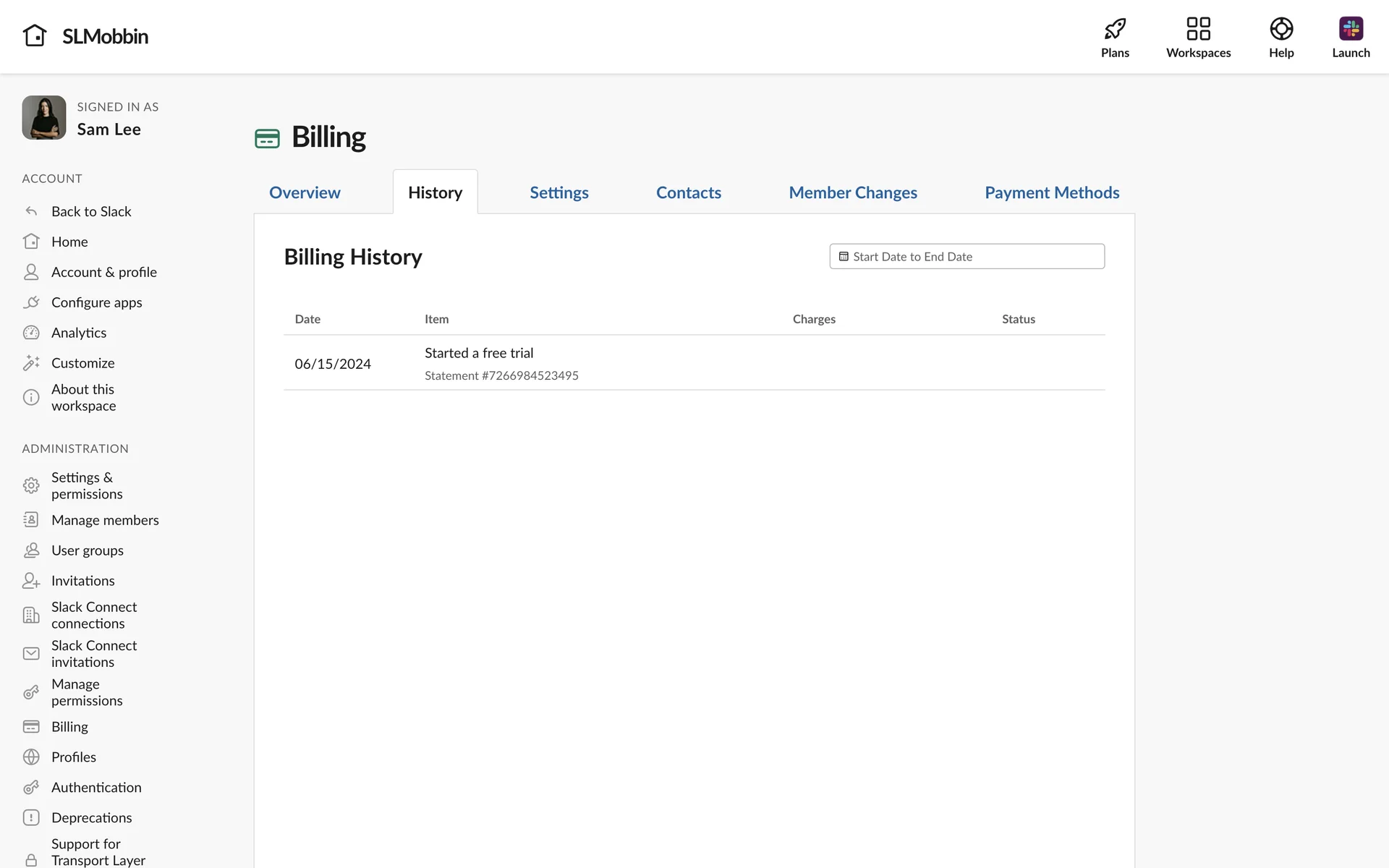The image size is (1389, 868).
Task: Click the Profiles globe icon
Action: (31, 757)
